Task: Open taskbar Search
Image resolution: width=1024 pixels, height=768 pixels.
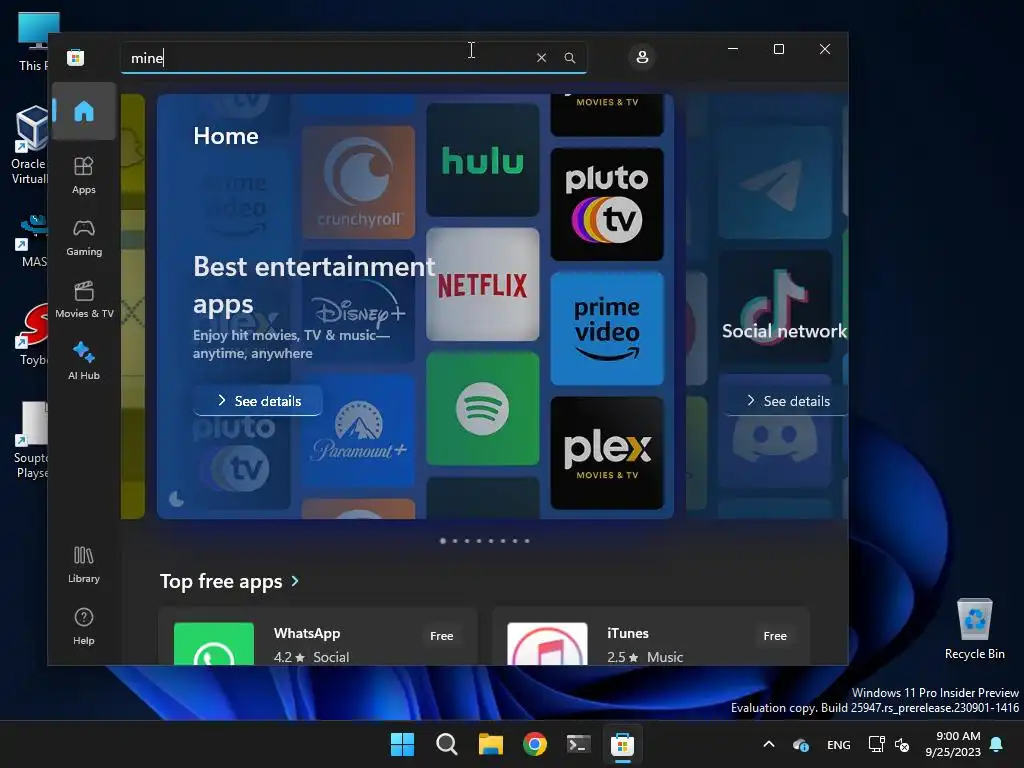Action: (x=447, y=744)
